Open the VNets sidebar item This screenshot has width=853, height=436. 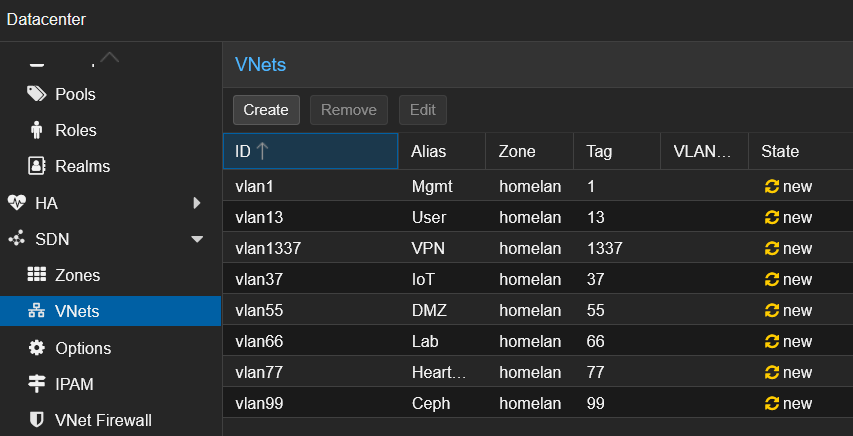click(77, 311)
